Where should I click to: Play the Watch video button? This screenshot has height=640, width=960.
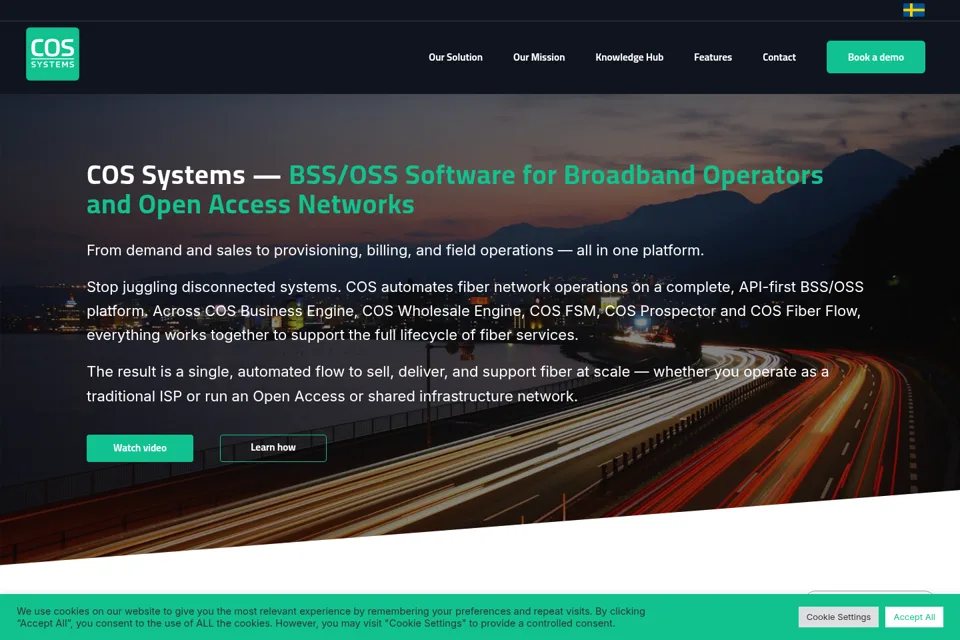click(140, 448)
